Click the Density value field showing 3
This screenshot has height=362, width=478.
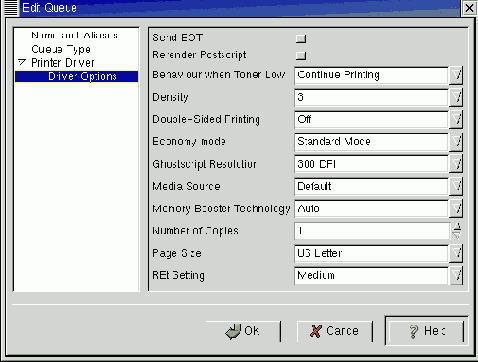[x=371, y=98]
